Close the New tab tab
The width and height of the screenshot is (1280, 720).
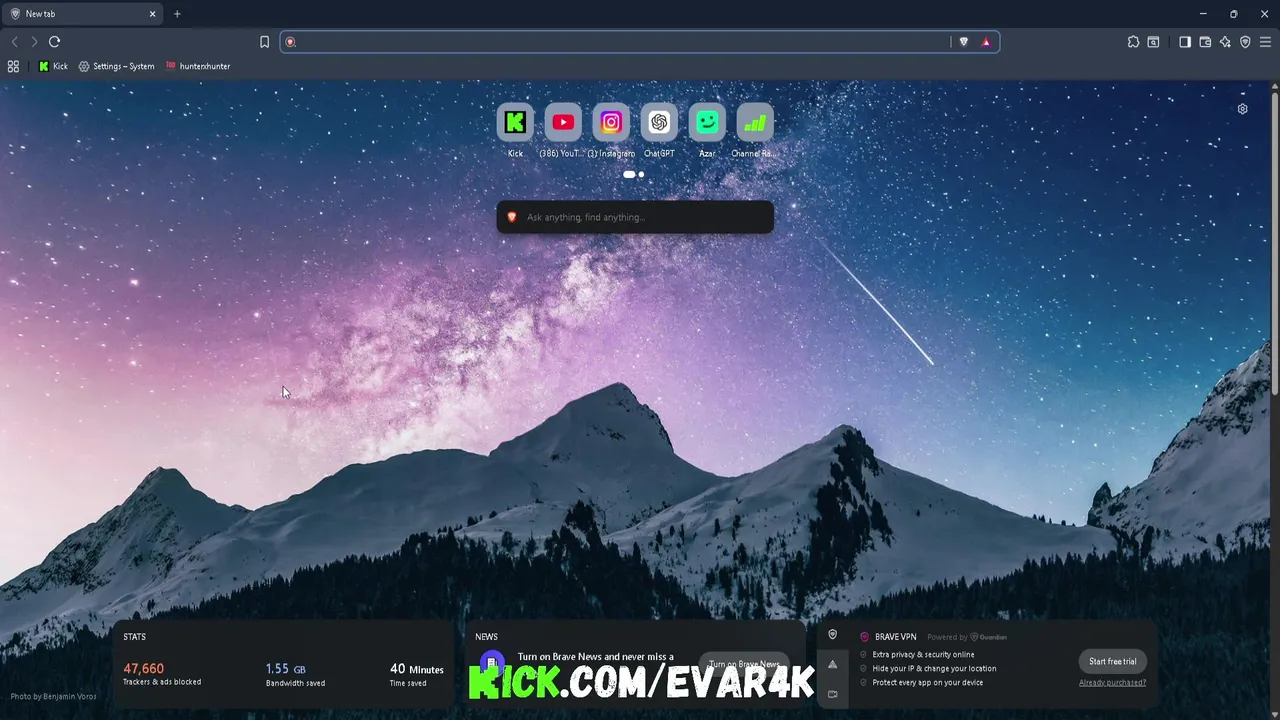point(152,14)
